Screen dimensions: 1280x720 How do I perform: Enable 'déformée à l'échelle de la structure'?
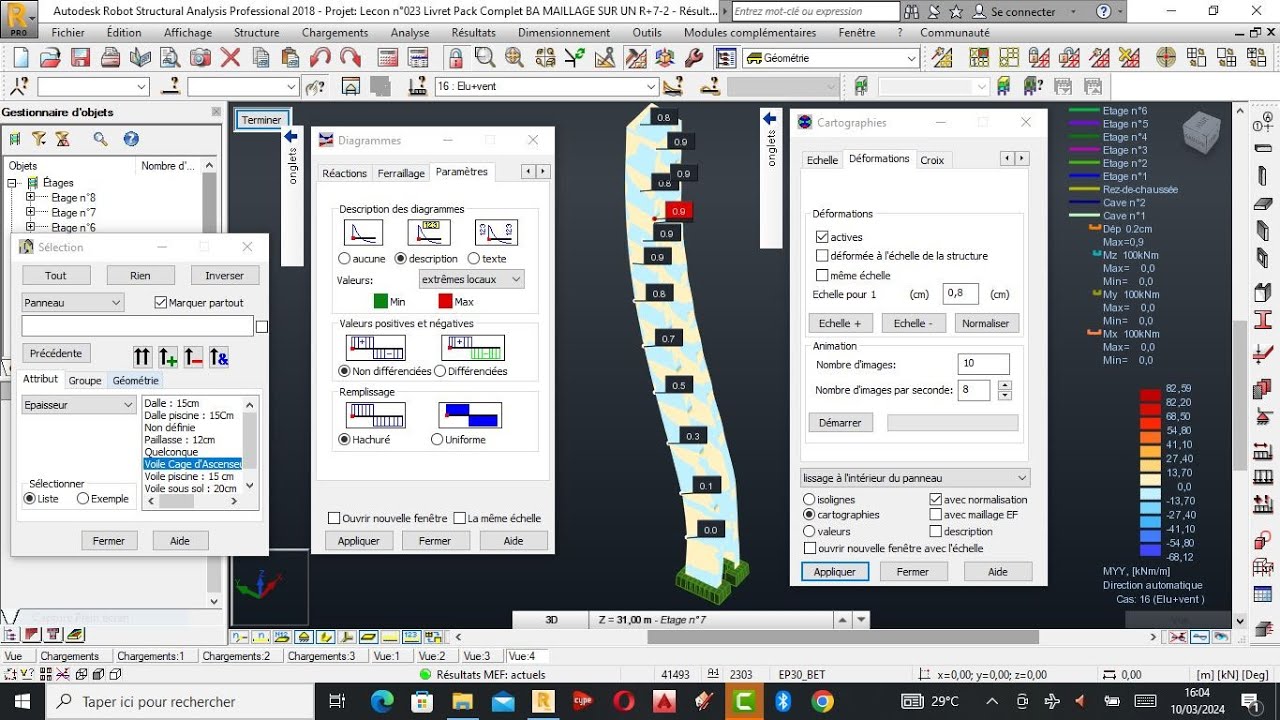pos(822,256)
